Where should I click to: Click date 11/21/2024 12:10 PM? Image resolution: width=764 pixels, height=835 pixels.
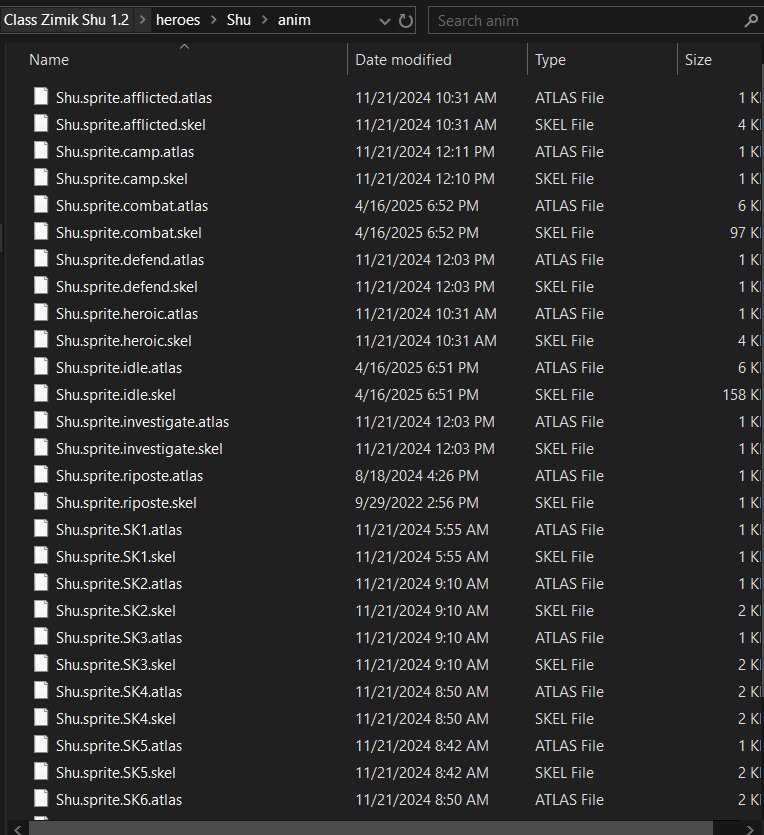click(x=425, y=179)
